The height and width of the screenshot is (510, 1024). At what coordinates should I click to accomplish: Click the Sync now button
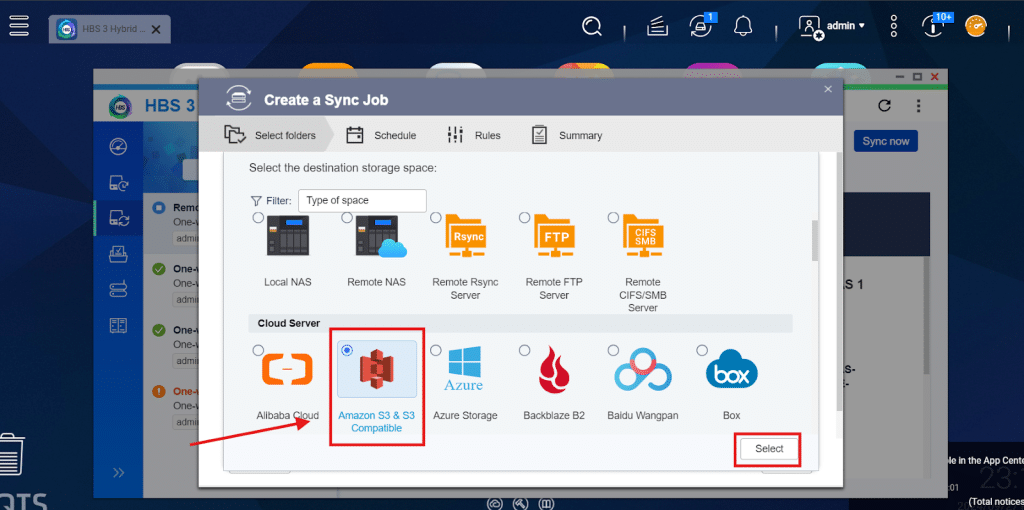(x=885, y=142)
